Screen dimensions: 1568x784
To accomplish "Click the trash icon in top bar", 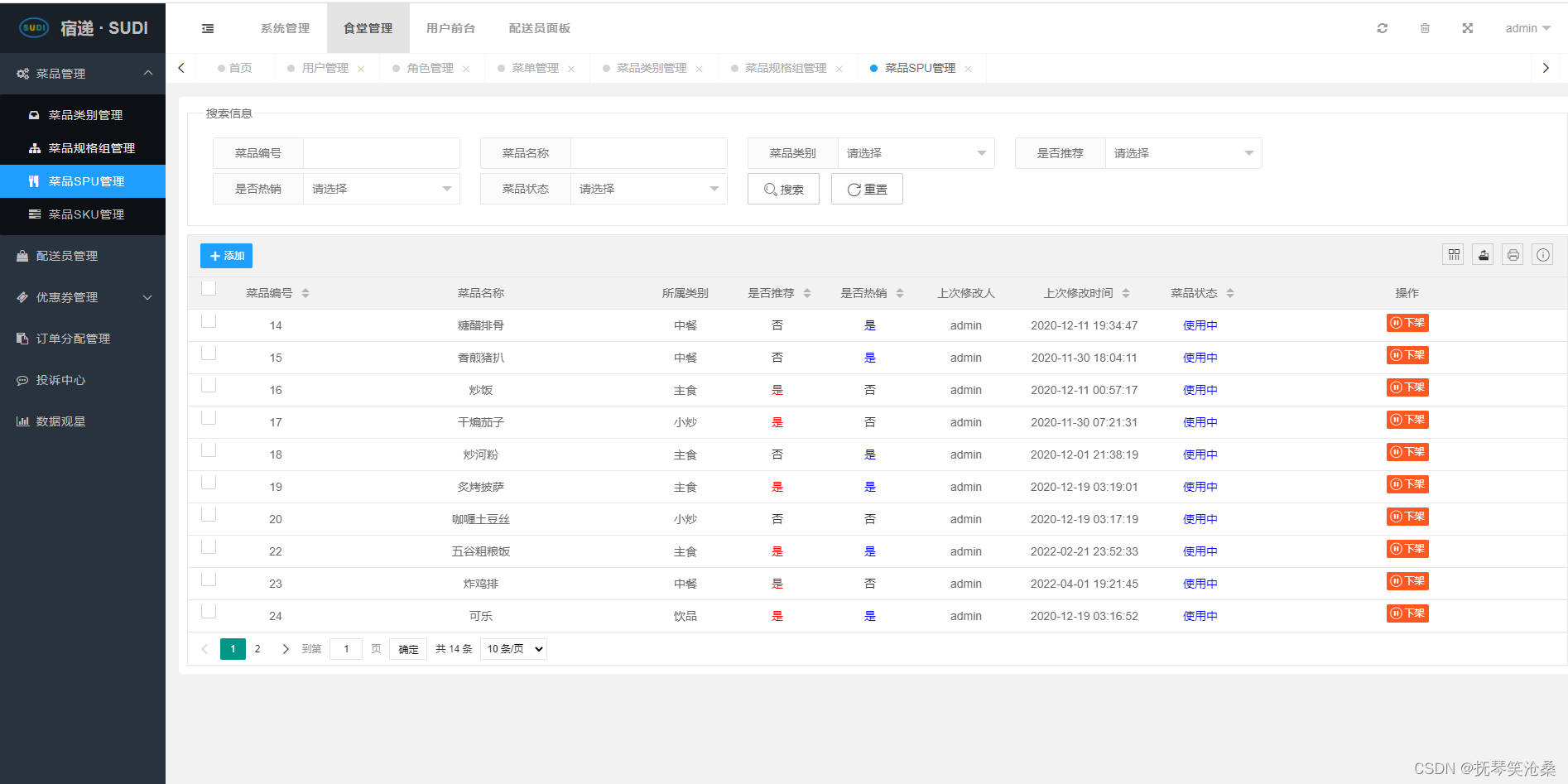I will point(1425,28).
